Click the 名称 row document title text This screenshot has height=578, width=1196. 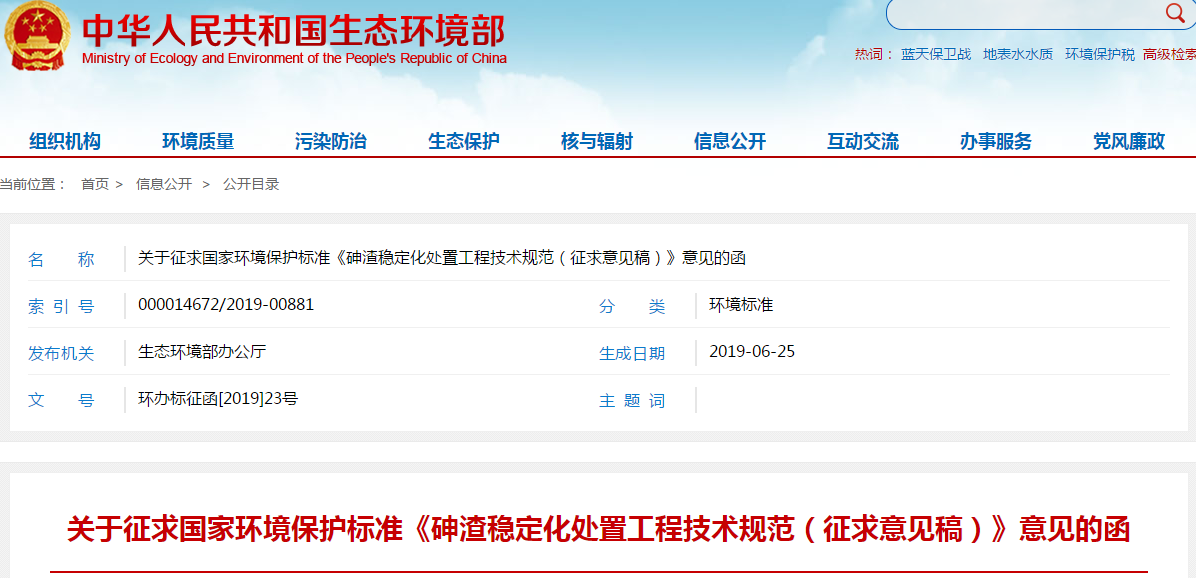tap(442, 258)
